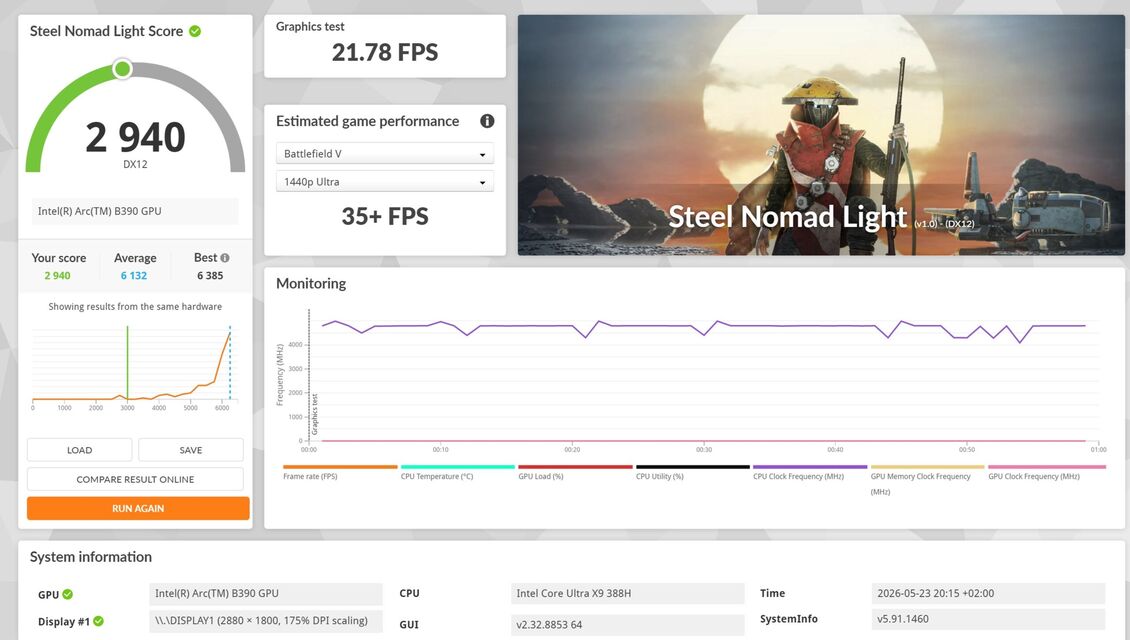Click the Showing results from the same hardware text
Viewport: 1130px width, 640px height.
pos(135,306)
